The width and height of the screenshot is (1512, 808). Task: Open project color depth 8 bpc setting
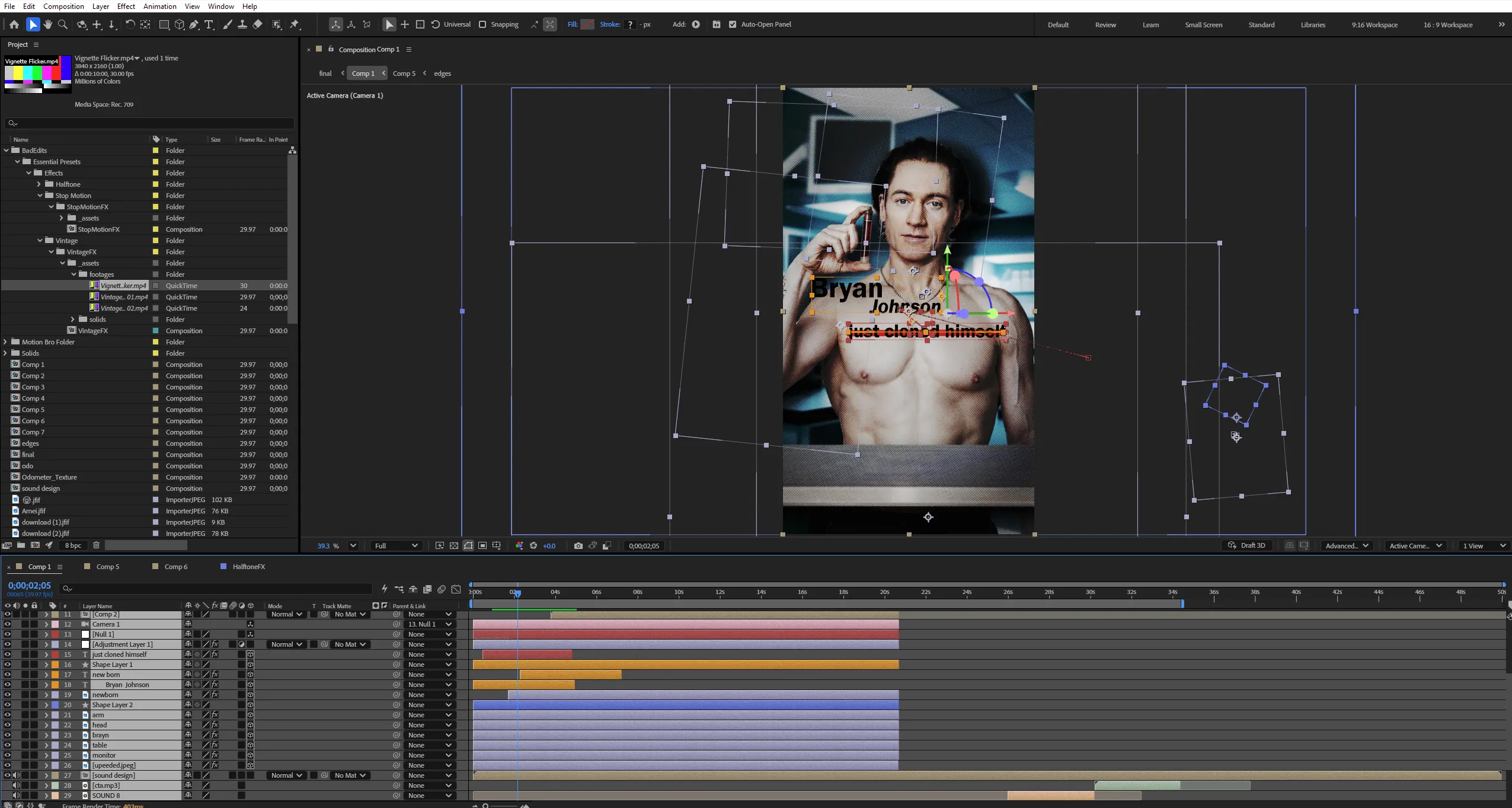click(x=73, y=545)
